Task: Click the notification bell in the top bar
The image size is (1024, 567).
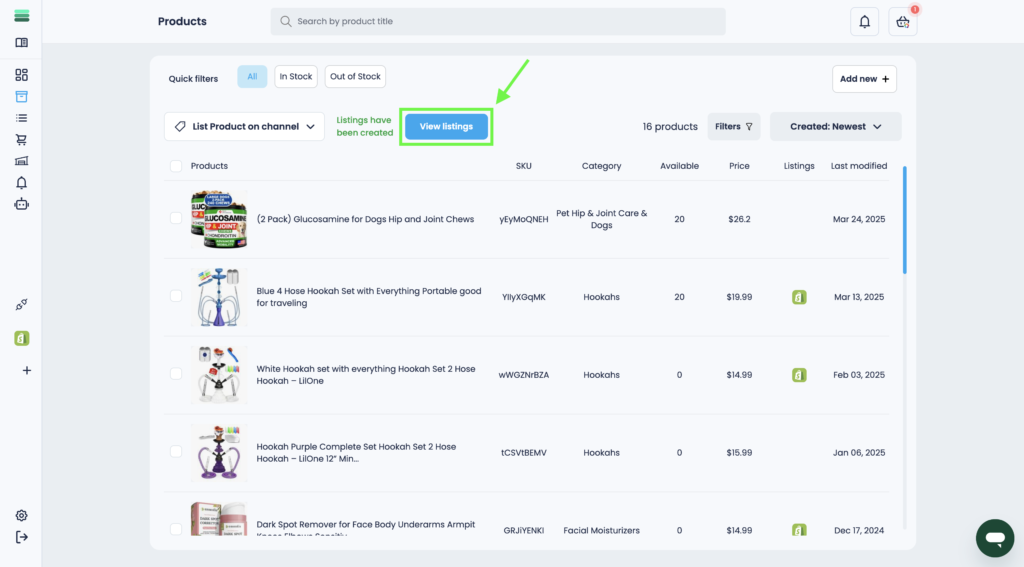Action: click(x=864, y=22)
